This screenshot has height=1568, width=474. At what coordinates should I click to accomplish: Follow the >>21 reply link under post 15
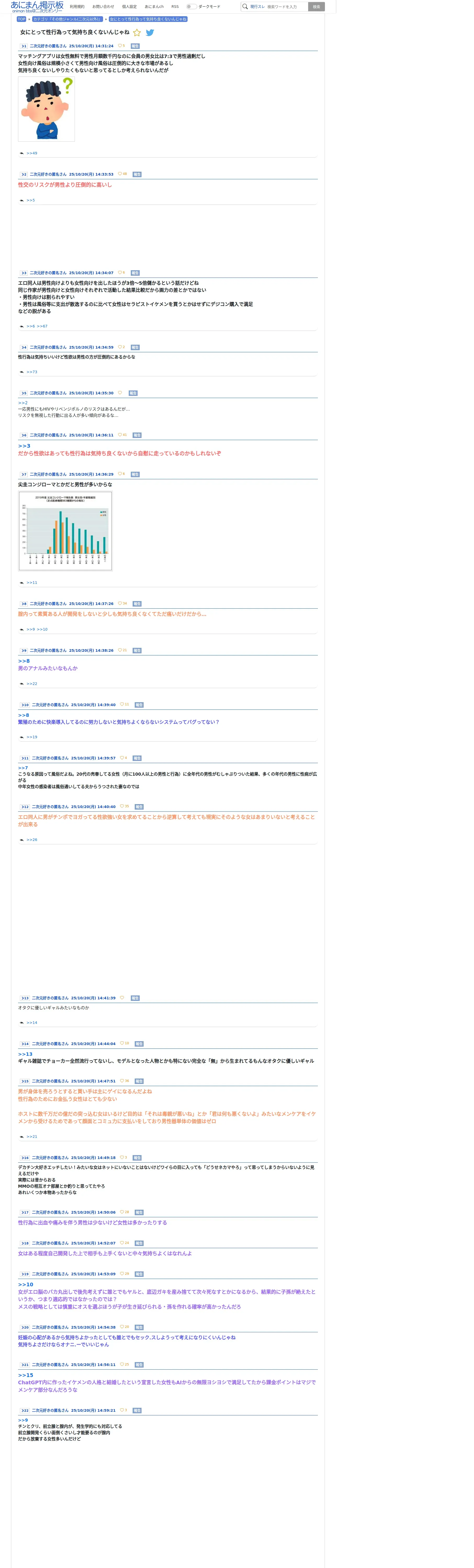(x=32, y=1137)
